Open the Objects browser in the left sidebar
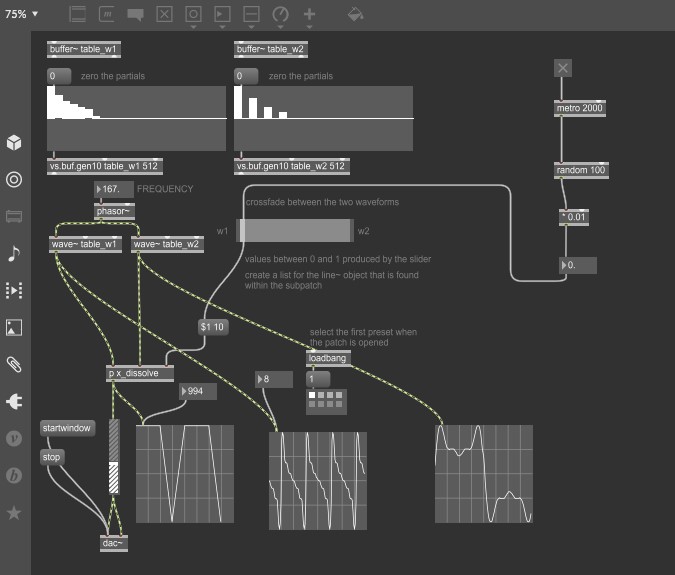This screenshot has width=675, height=575. (x=14, y=143)
